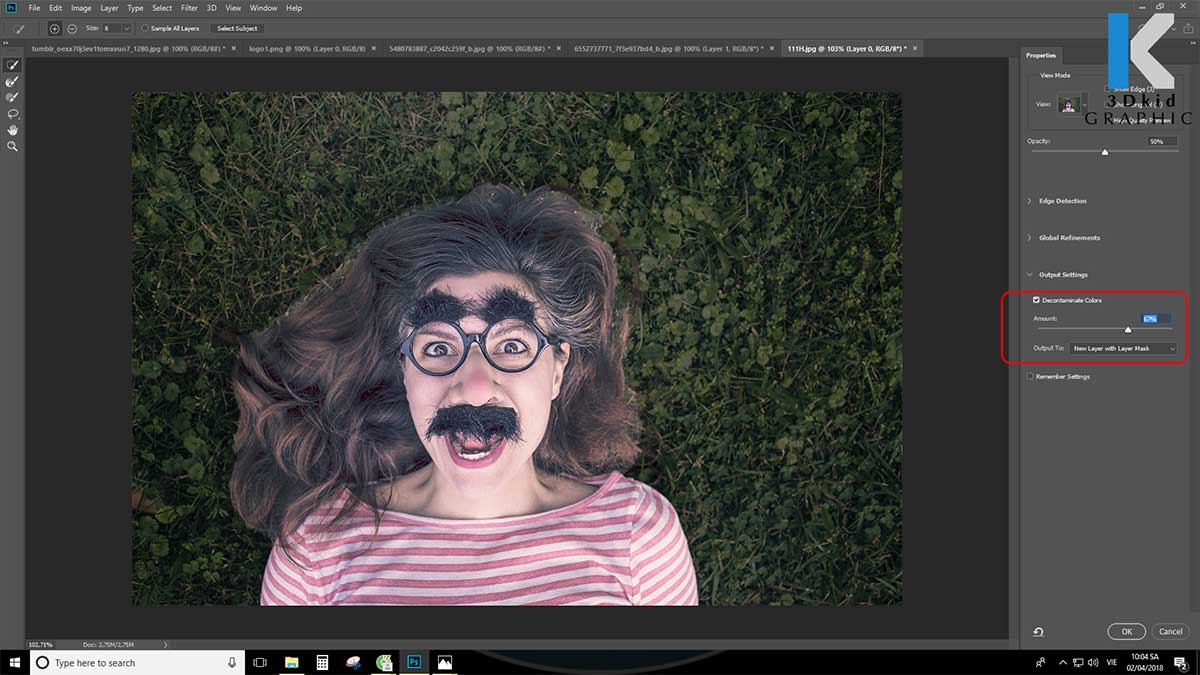Click the Amount percentage field

tap(1156, 318)
